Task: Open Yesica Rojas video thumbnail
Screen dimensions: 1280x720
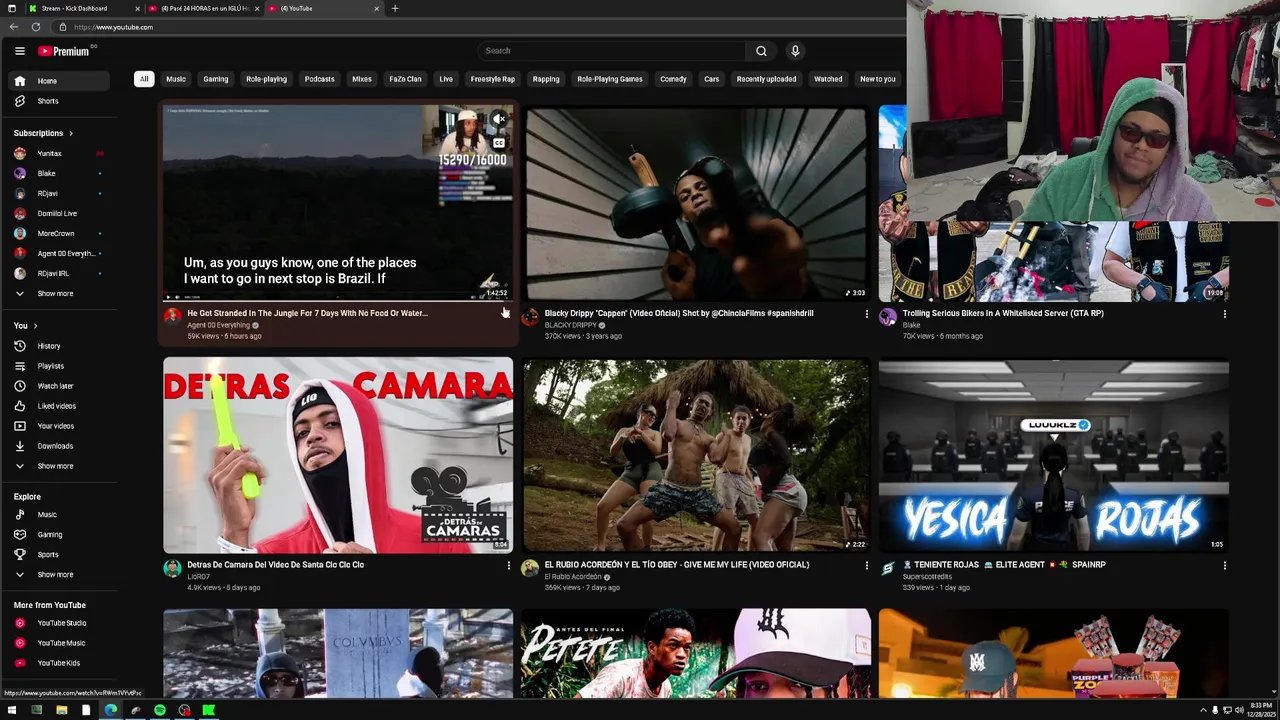Action: click(x=1054, y=455)
